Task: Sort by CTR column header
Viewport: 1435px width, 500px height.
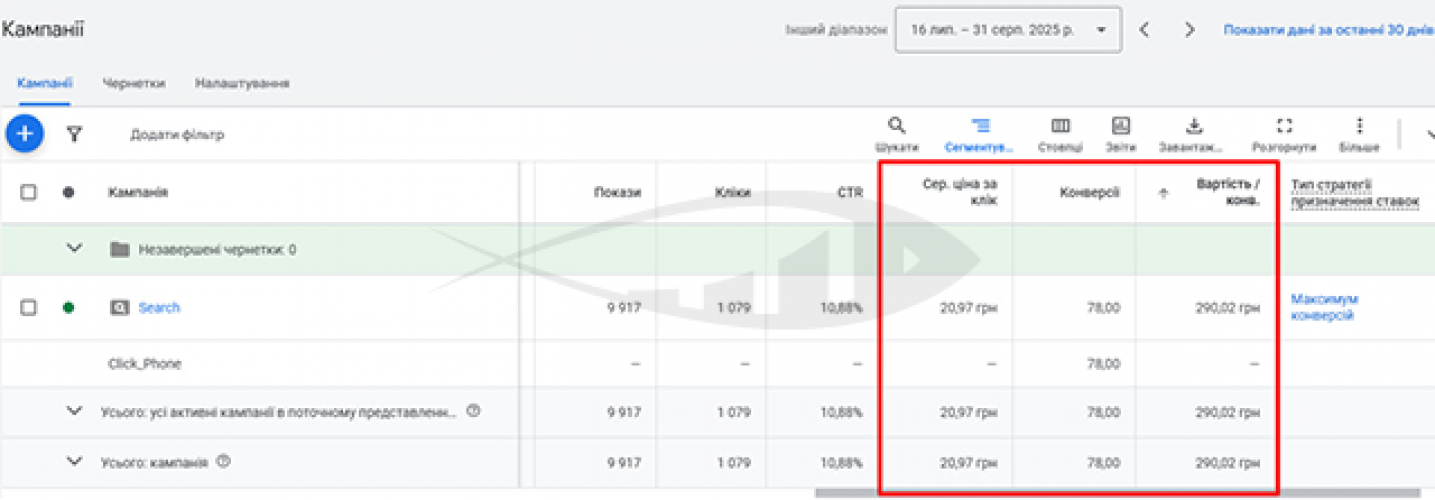Action: point(850,193)
